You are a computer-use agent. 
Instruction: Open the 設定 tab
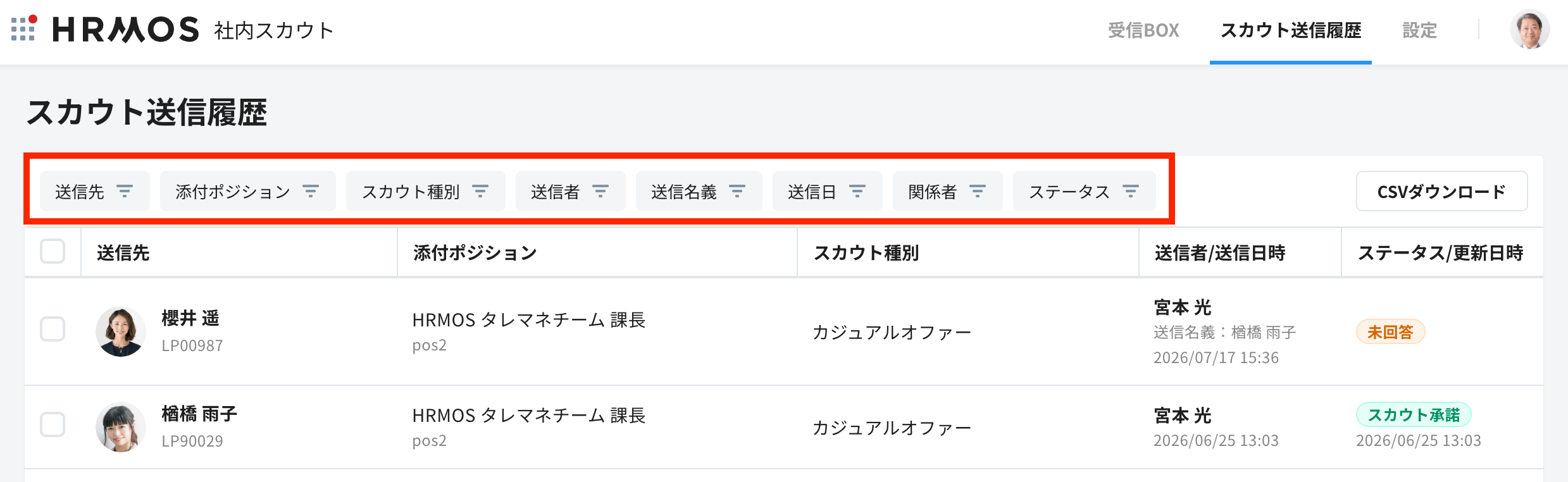[x=1419, y=30]
